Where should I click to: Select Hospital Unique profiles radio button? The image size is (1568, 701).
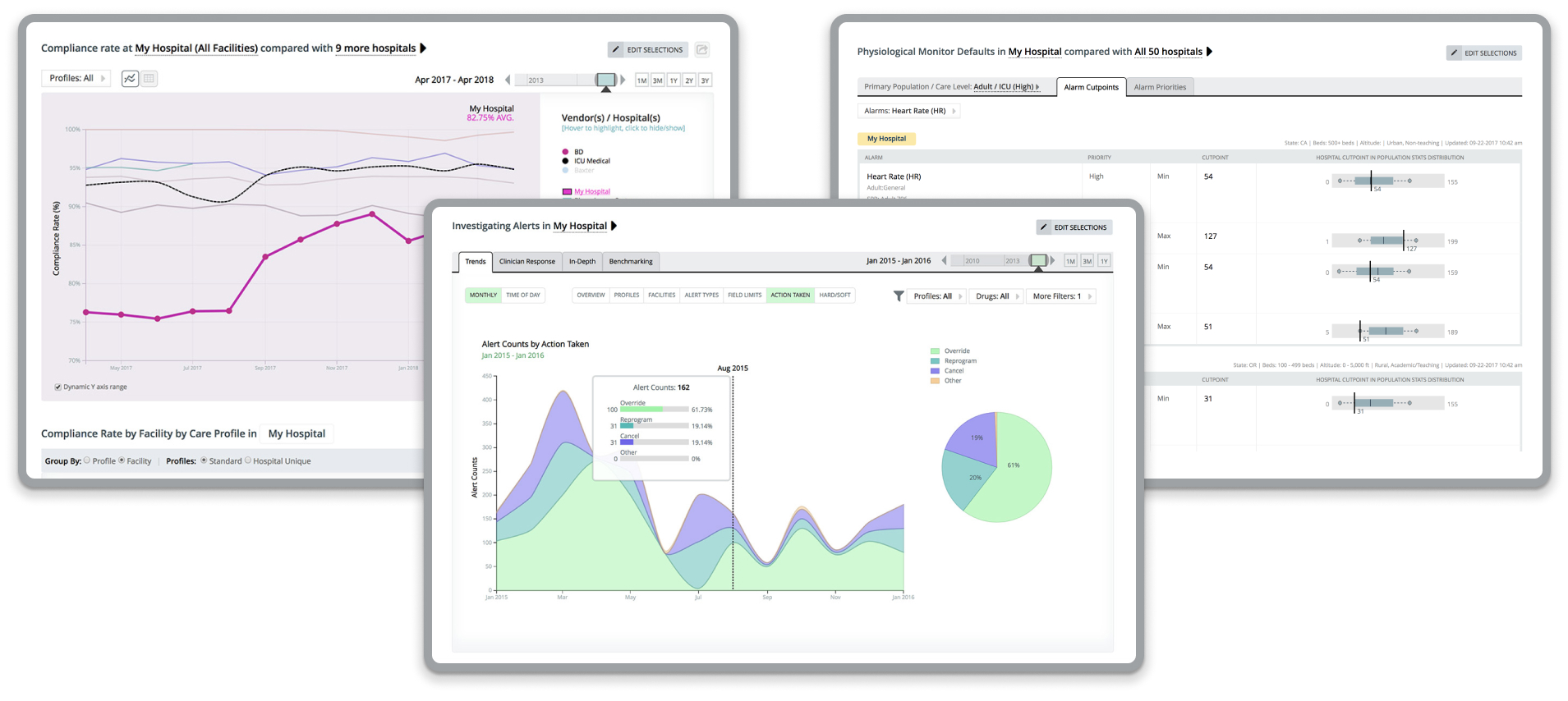[x=248, y=460]
